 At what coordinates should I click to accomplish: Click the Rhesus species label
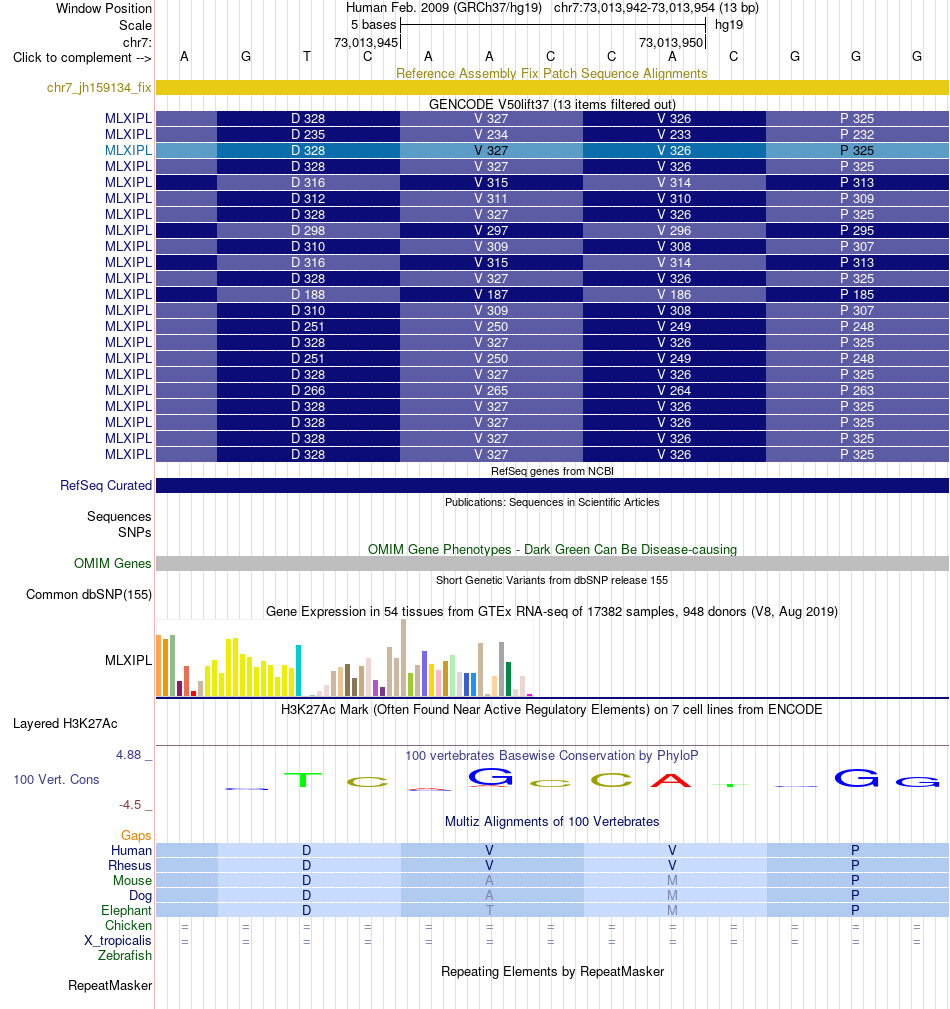(x=130, y=866)
